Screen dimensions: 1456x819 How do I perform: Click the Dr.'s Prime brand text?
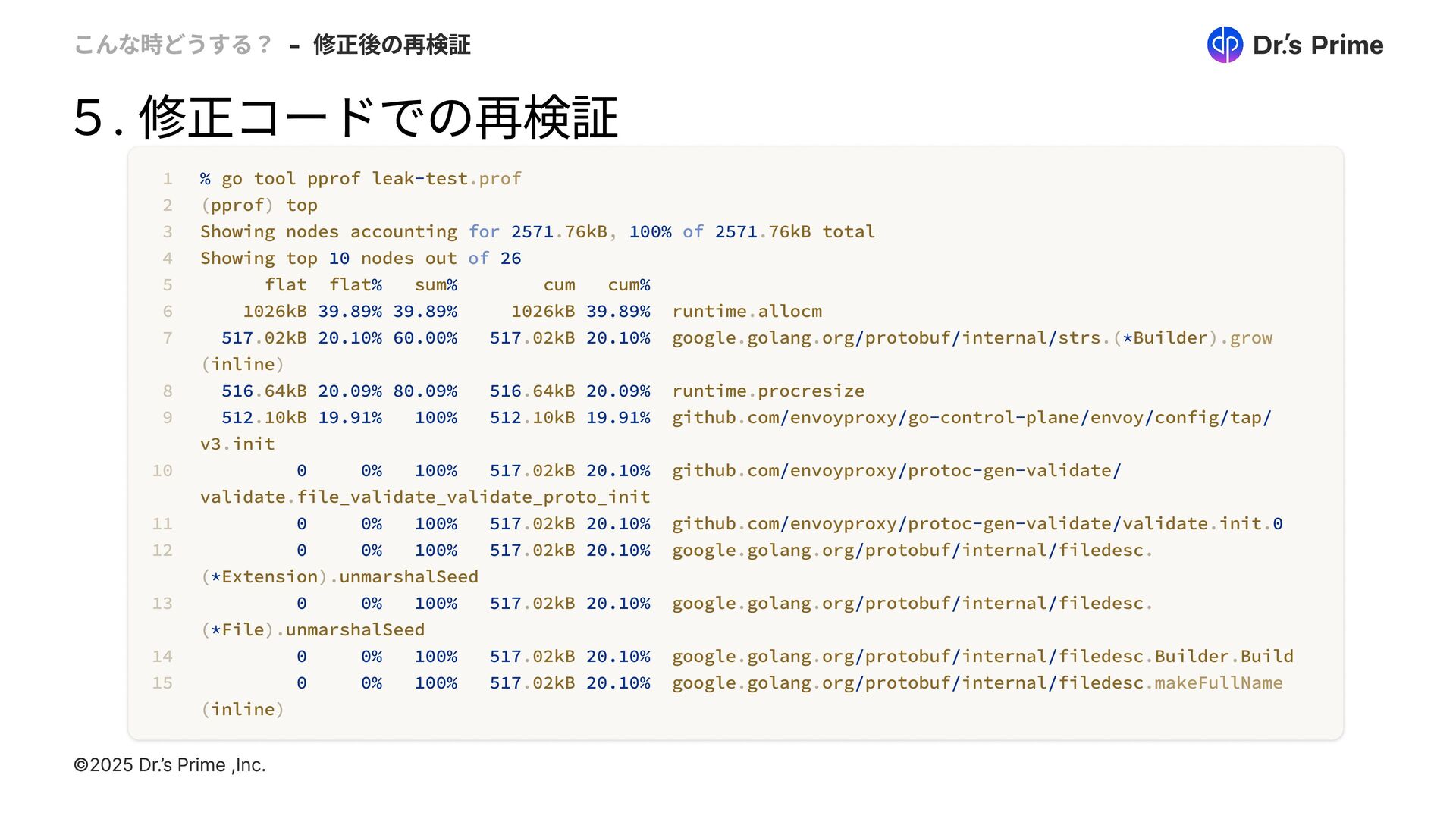pos(1317,45)
